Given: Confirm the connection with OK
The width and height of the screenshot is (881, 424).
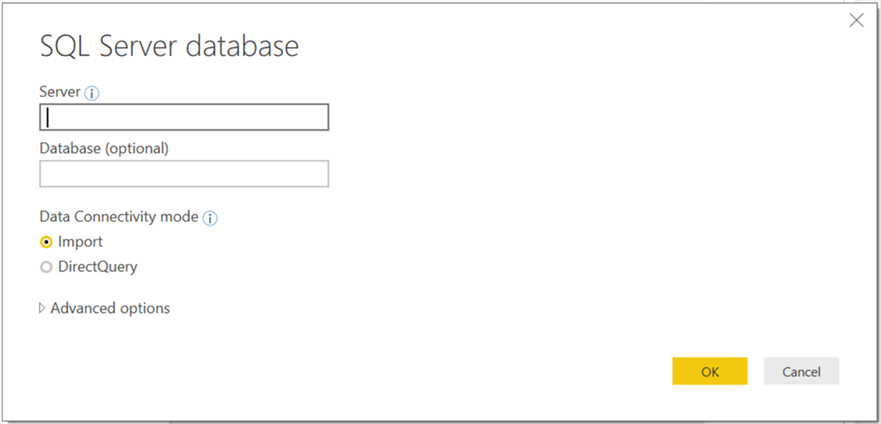Looking at the screenshot, I should (709, 371).
